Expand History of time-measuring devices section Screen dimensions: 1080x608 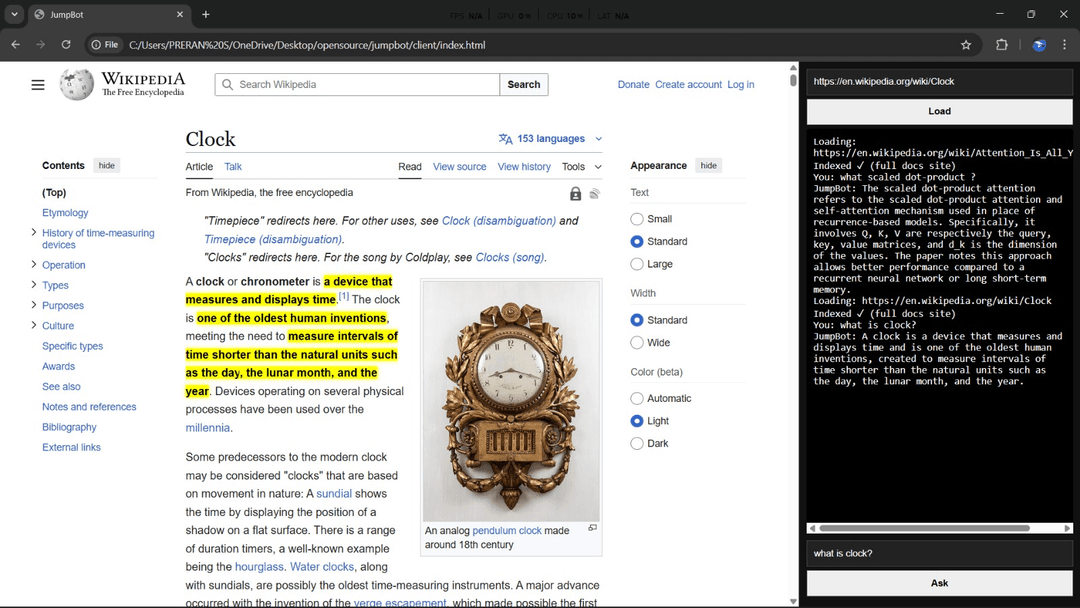click(34, 233)
